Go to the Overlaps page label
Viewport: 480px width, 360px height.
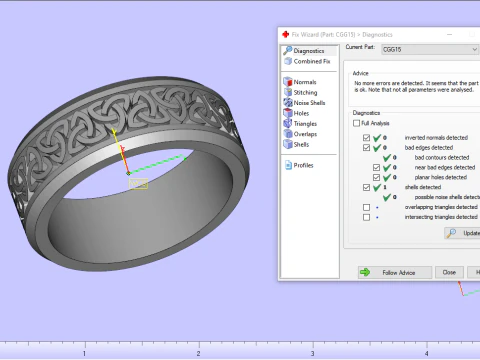(305, 134)
